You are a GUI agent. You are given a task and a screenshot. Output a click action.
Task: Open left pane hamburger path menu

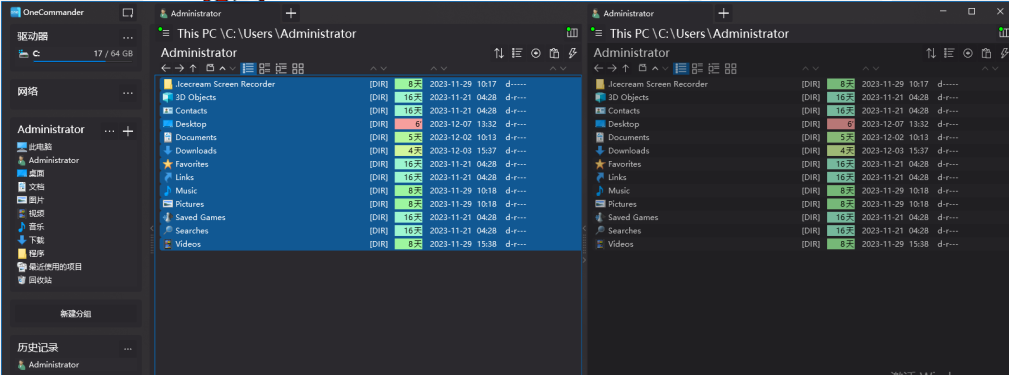coord(165,33)
